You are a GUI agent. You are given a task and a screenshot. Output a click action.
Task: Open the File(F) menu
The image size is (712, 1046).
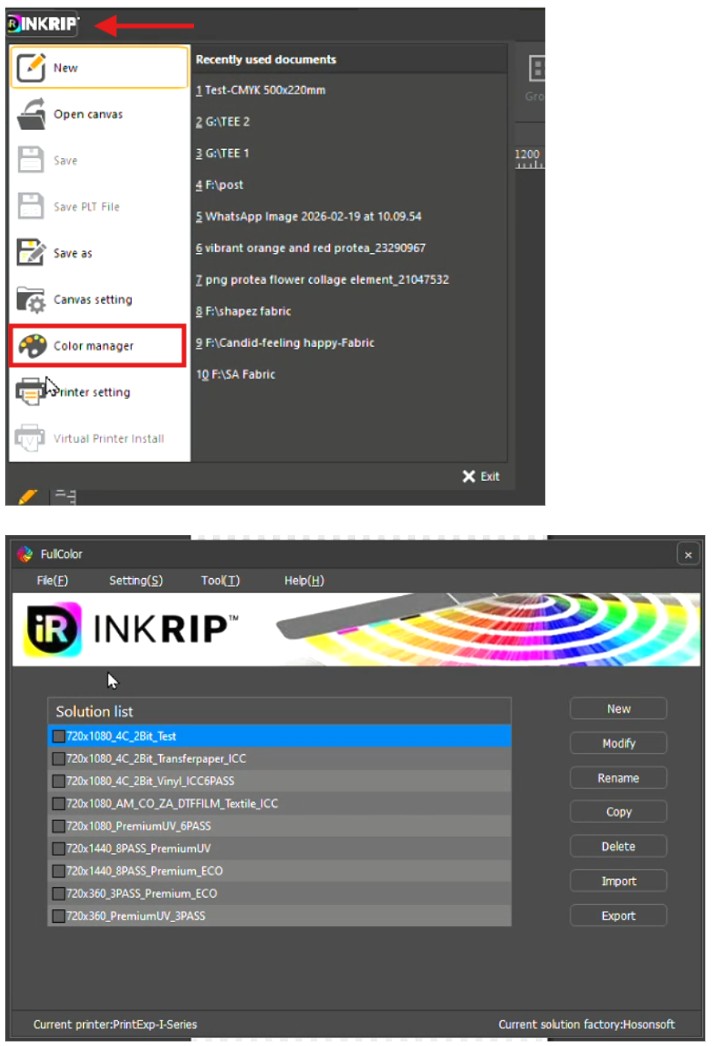(52, 580)
